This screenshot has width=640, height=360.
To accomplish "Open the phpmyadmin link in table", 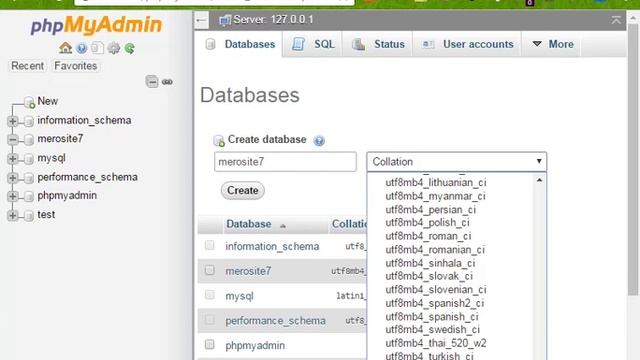I will pos(255,345).
